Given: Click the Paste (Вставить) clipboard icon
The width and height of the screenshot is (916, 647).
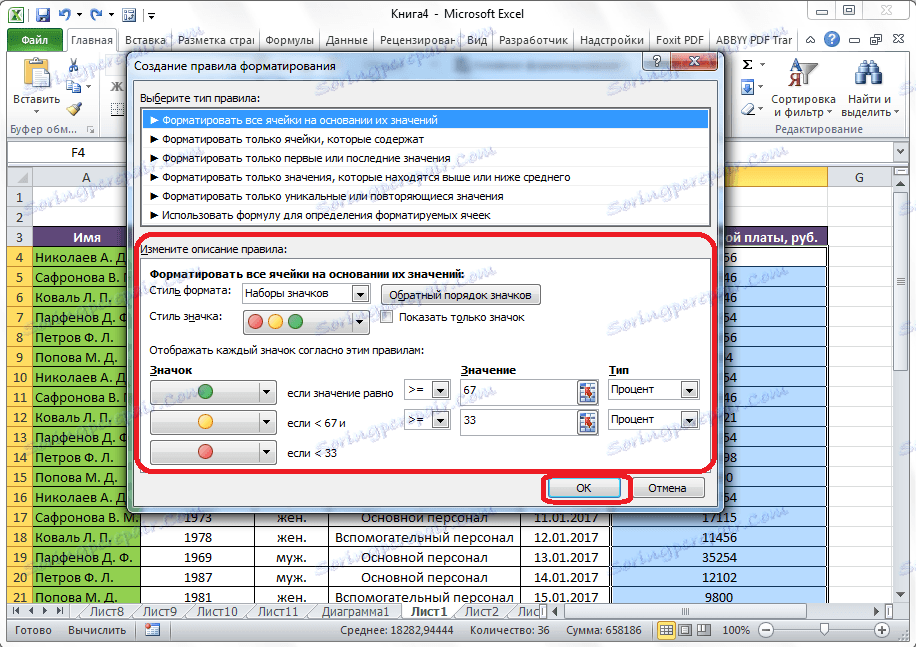Looking at the screenshot, I should pyautogui.click(x=36, y=75).
